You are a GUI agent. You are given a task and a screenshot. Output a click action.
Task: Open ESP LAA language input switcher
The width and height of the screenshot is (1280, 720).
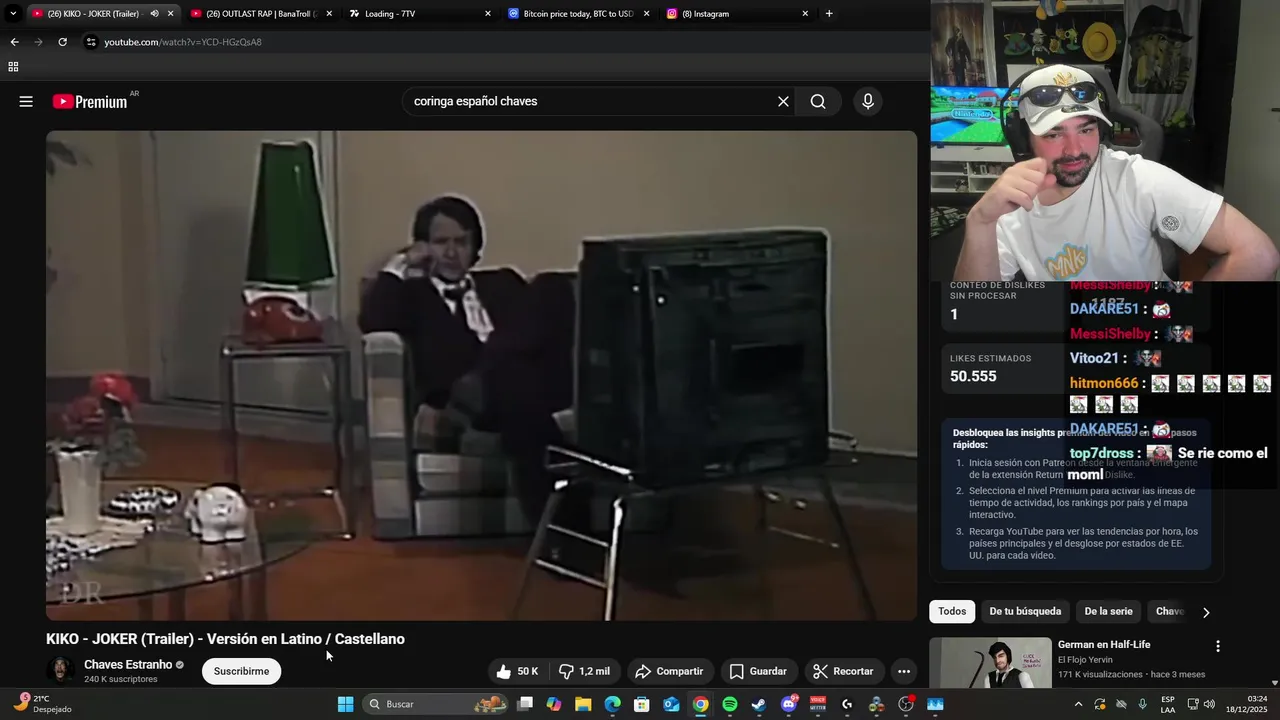coord(1168,704)
